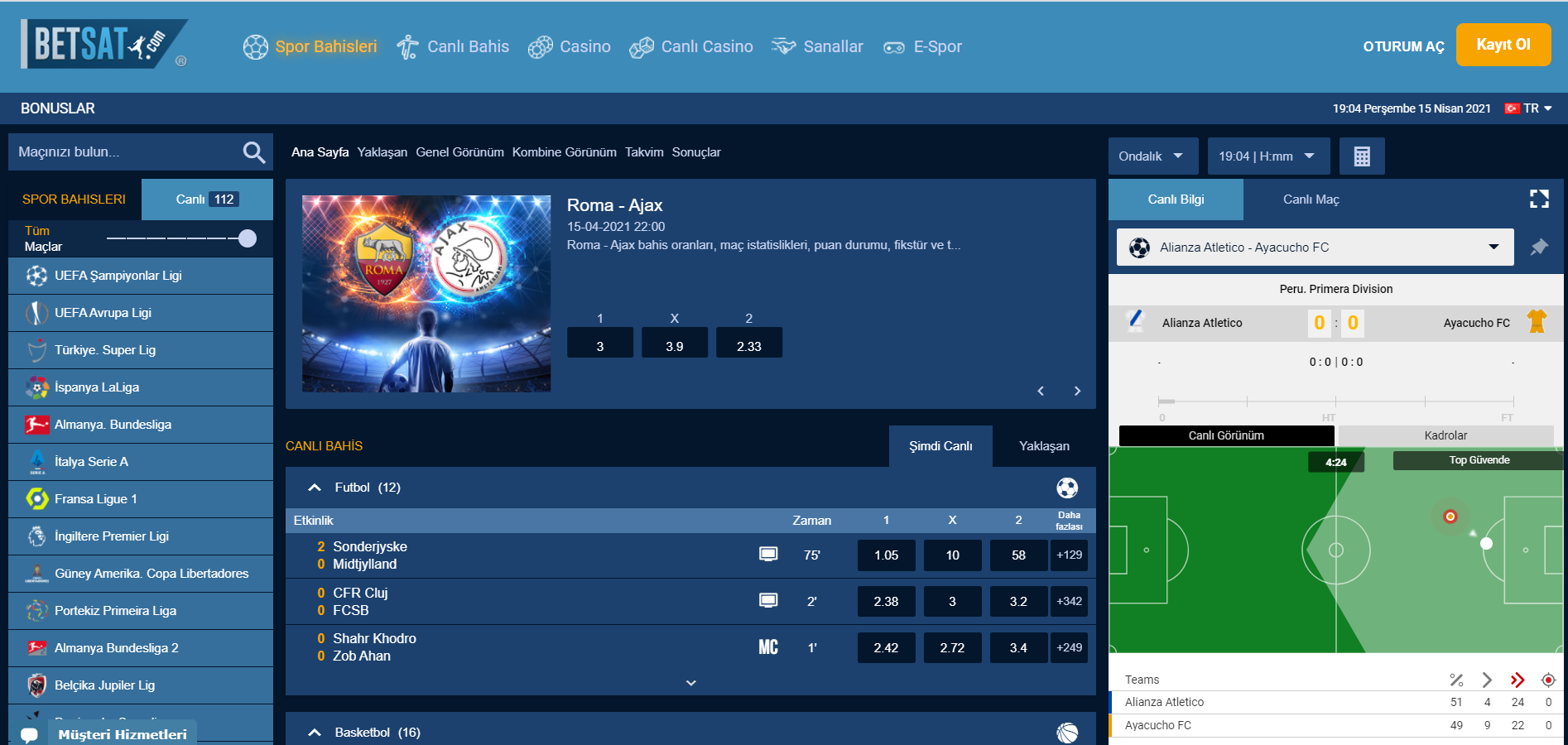Select the Yaklaşan tab in Canlı Bahis

[1043, 446]
